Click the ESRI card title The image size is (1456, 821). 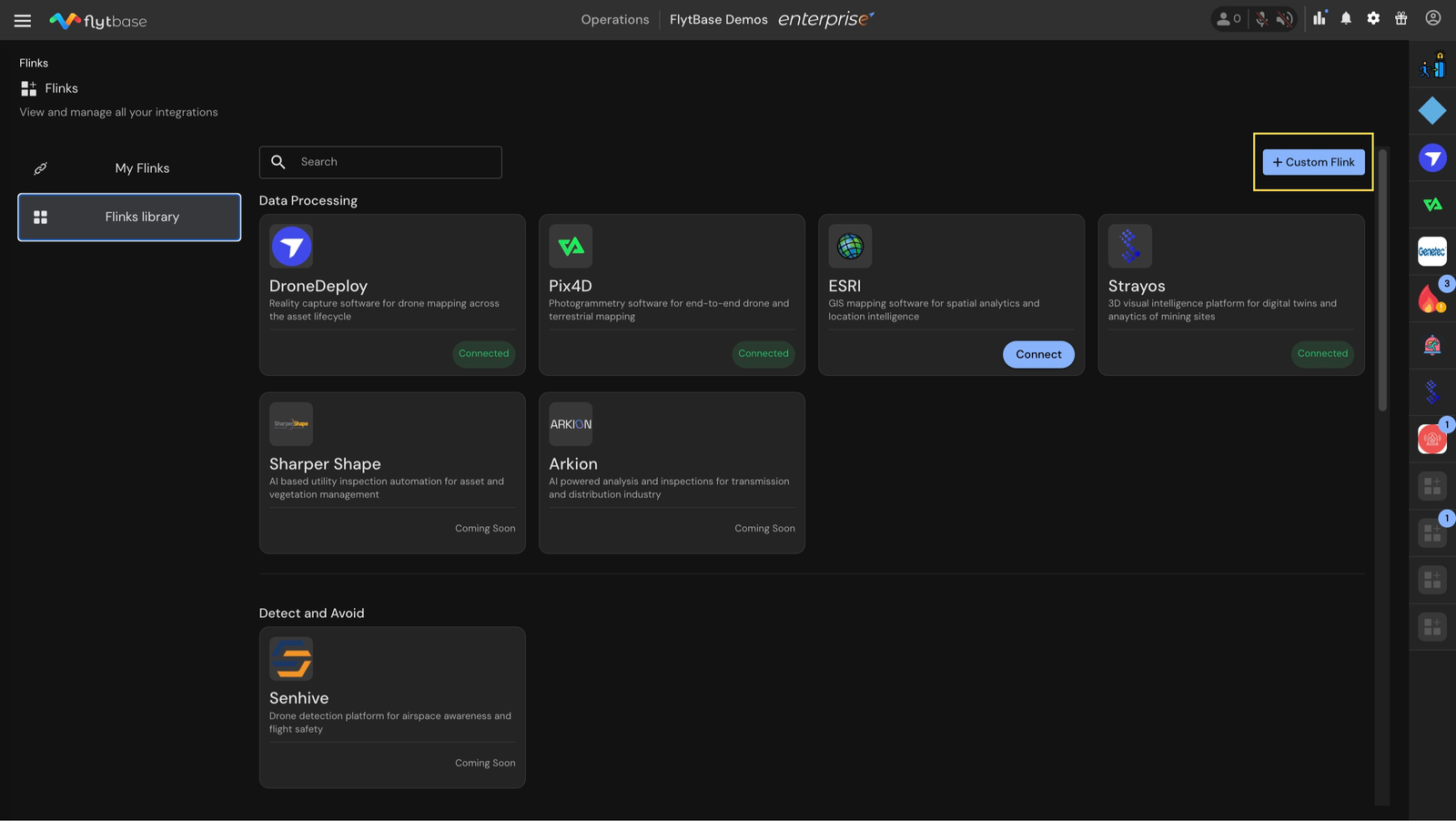point(844,286)
